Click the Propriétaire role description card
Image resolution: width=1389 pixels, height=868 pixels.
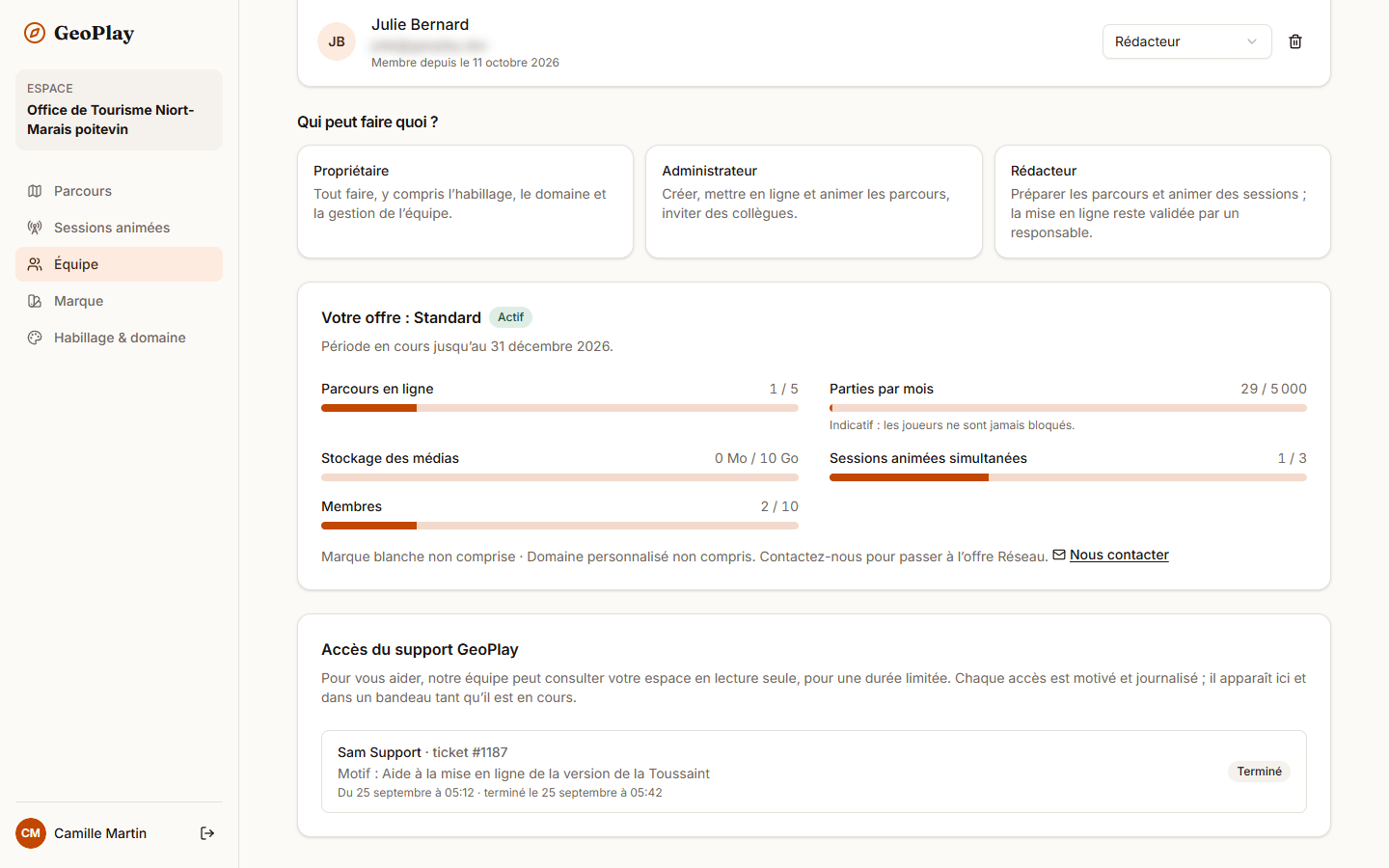pos(465,202)
